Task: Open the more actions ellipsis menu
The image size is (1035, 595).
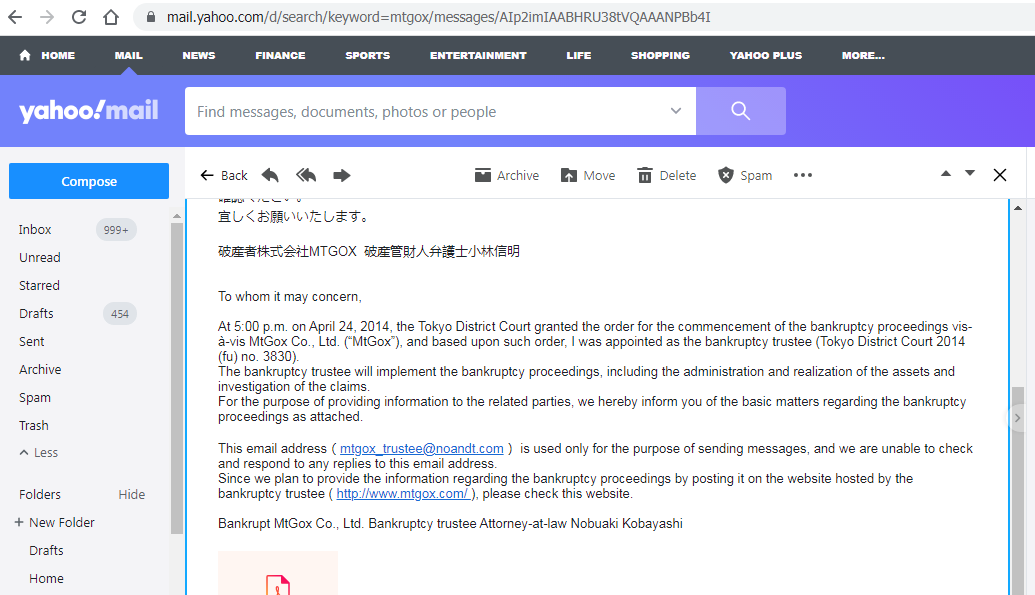Action: coord(803,175)
